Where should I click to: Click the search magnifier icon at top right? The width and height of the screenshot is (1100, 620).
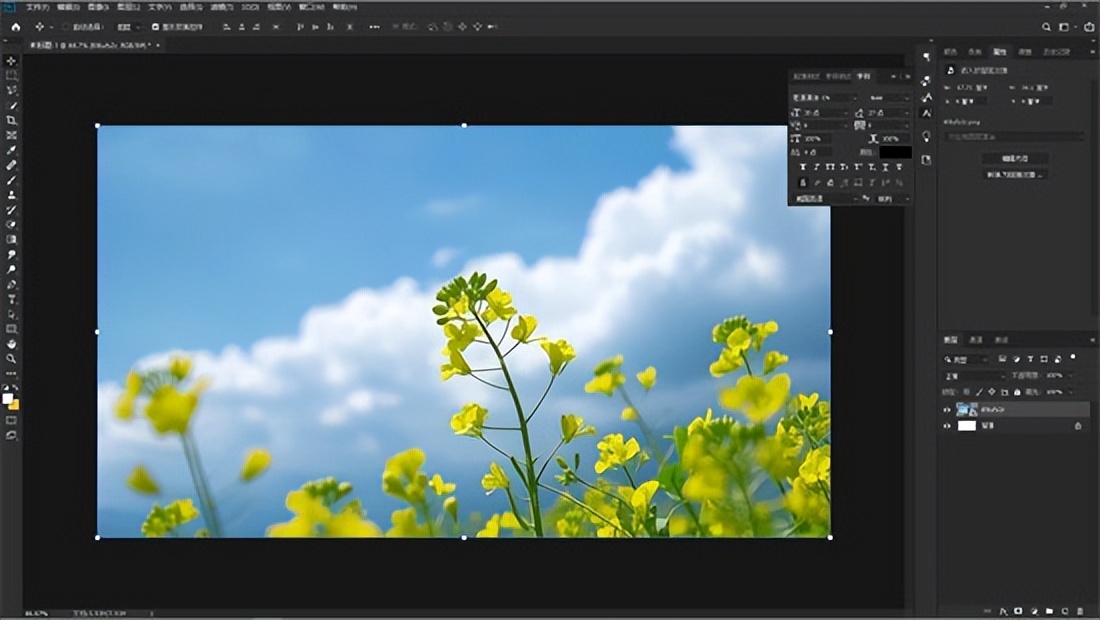point(1047,27)
